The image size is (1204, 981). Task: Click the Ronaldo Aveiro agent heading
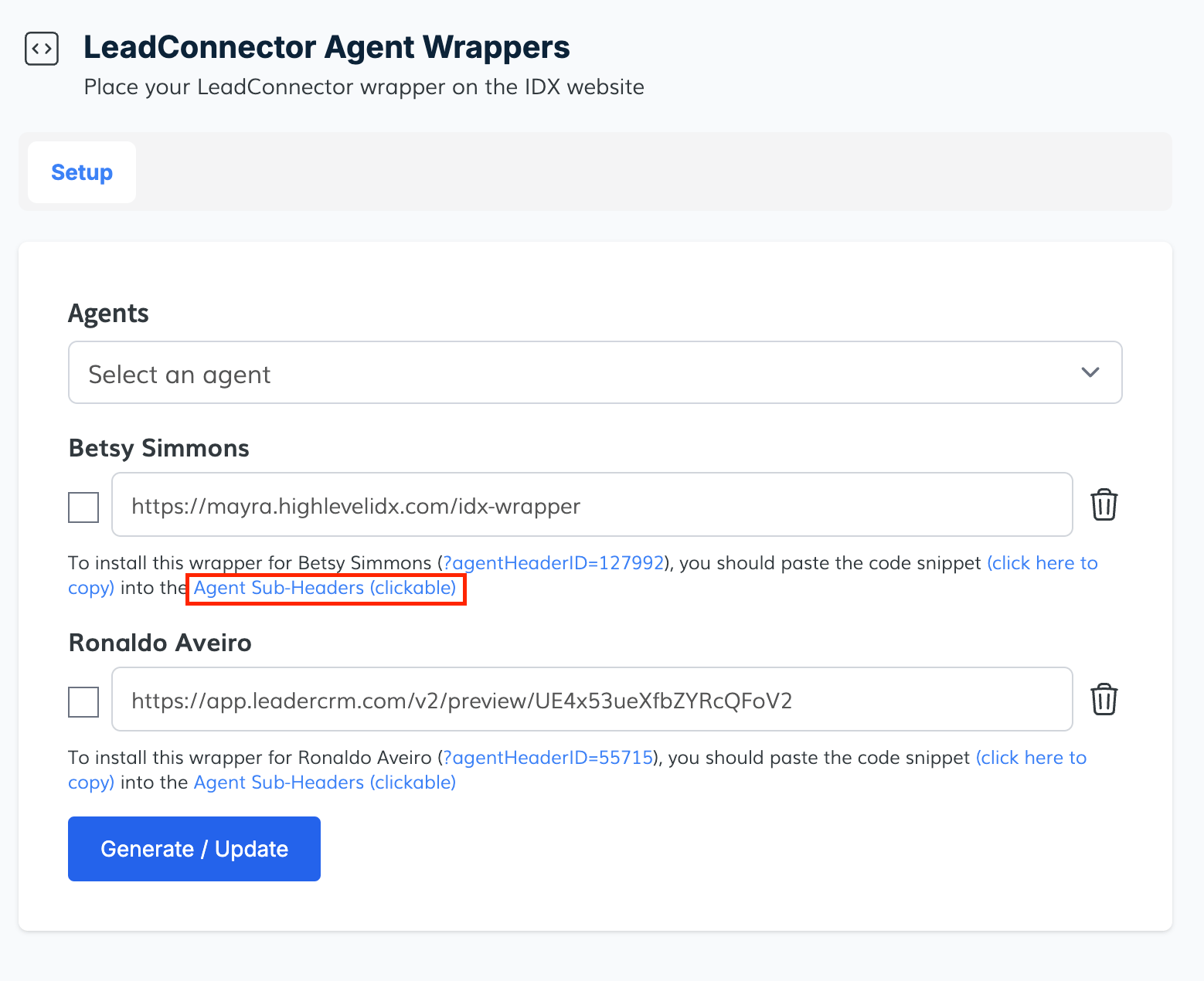160,643
